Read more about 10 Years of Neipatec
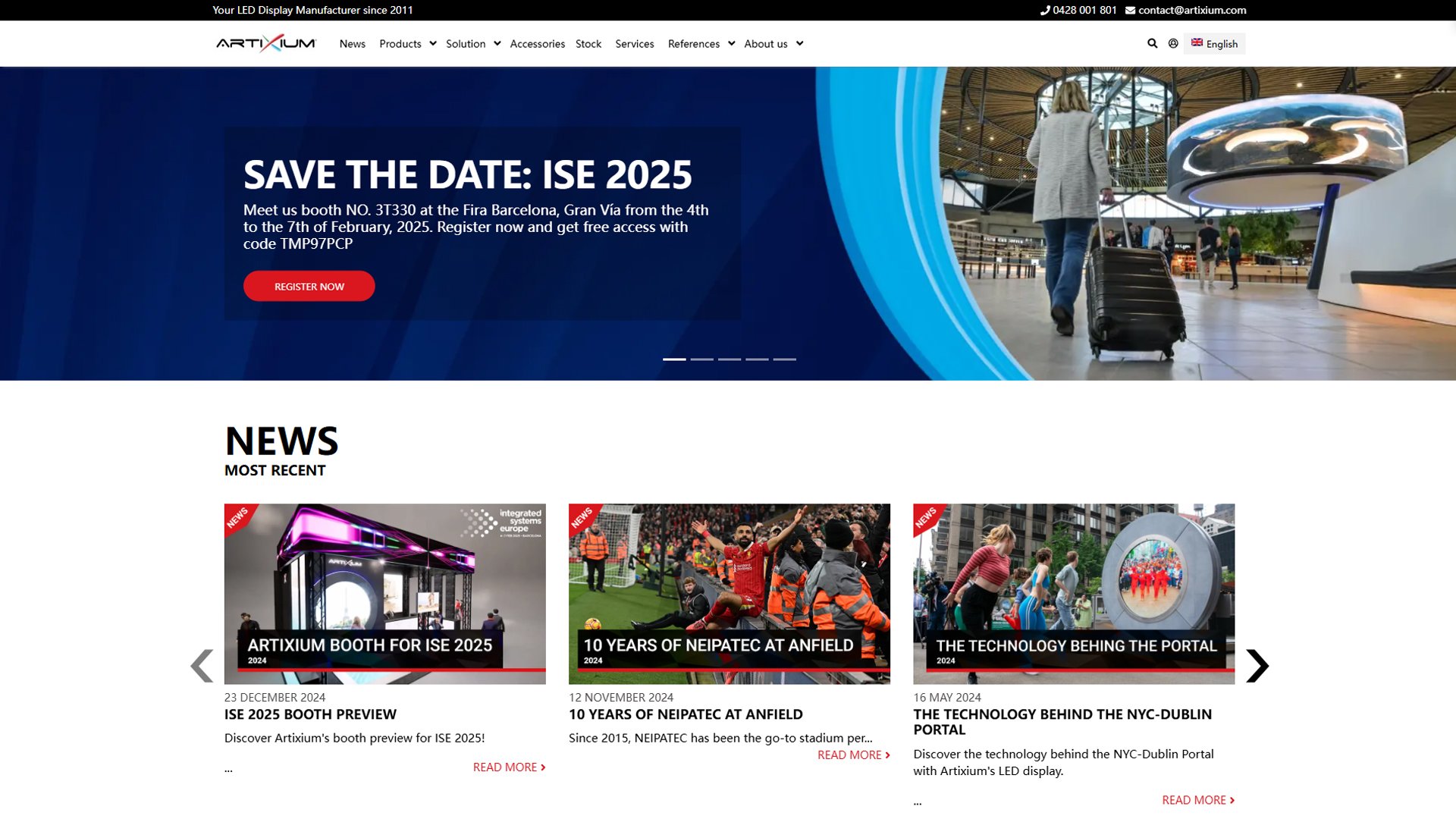1456x819 pixels. (x=853, y=755)
